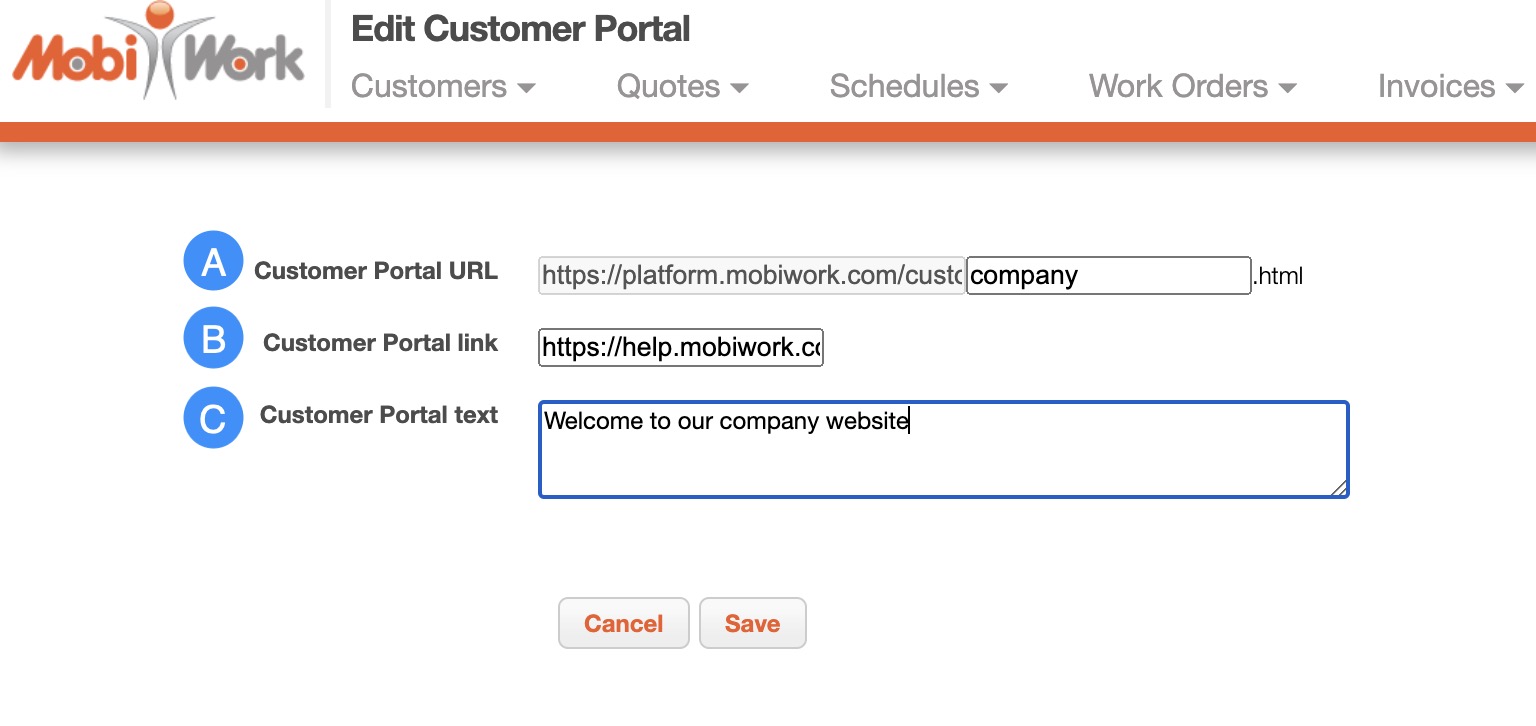Save the customer portal settings
Image resolution: width=1536 pixels, height=726 pixels.
(x=752, y=623)
